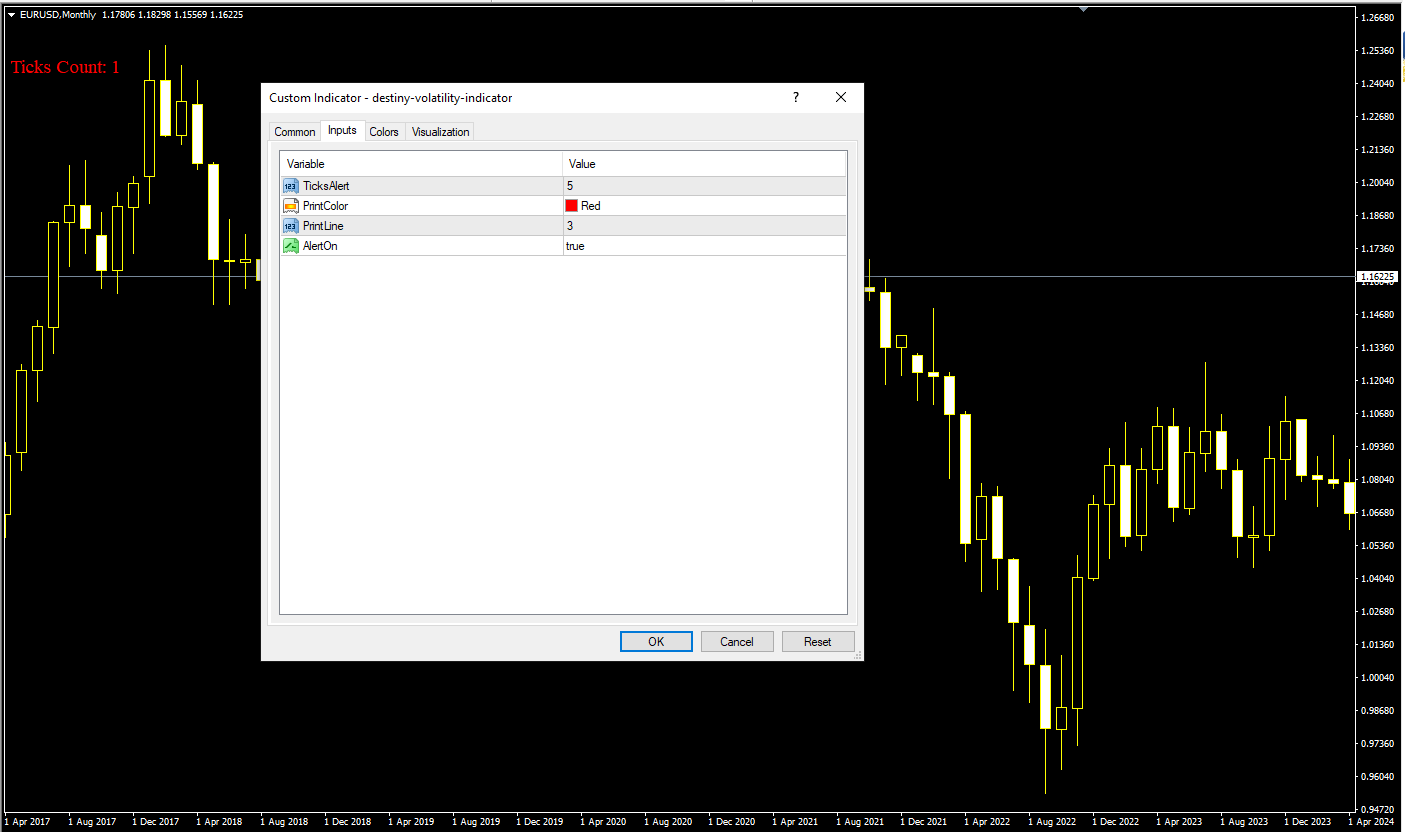Screen dimensions: 1405x832
Task: Click the AlertOn boolean variable icon
Action: (291, 246)
